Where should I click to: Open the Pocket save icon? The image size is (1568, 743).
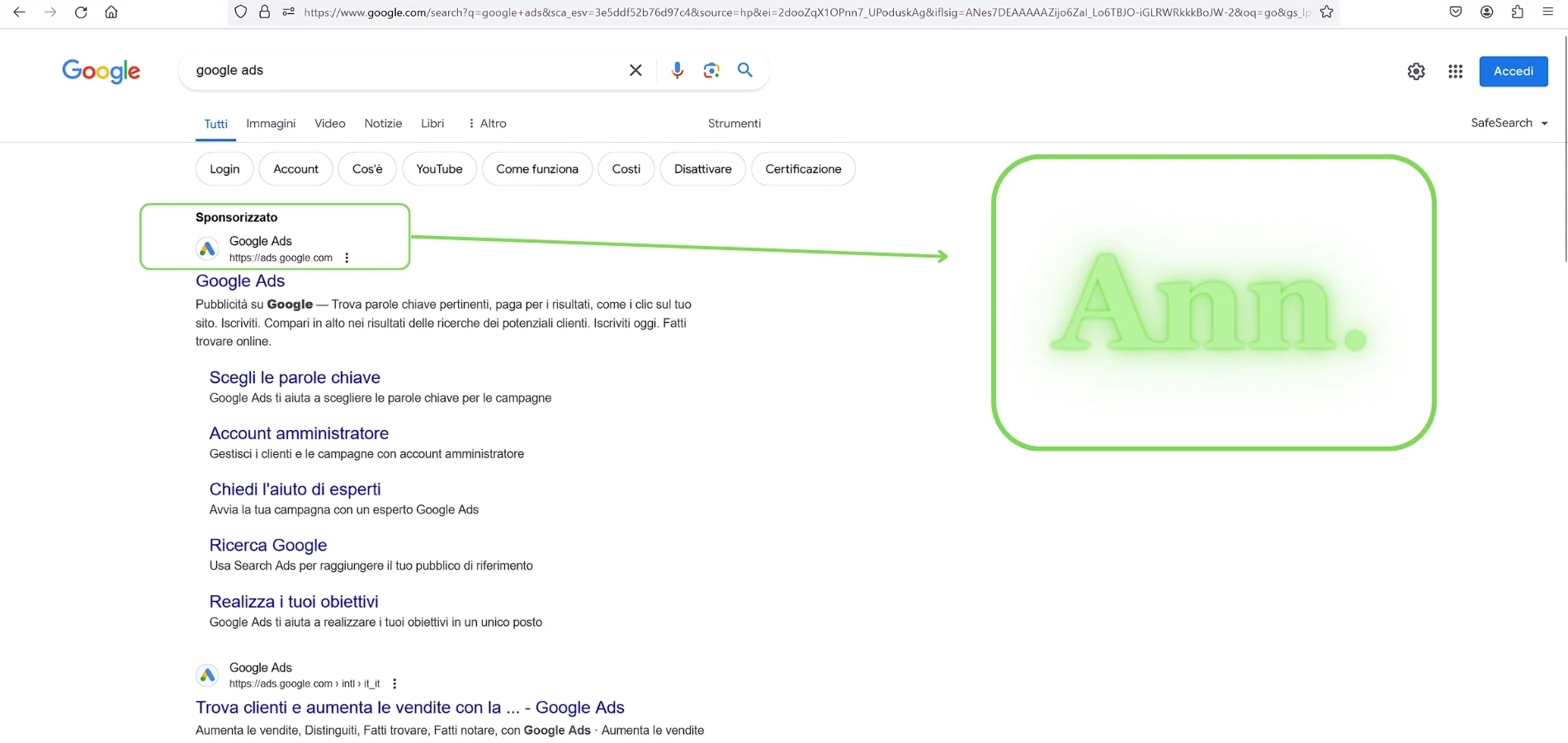(x=1456, y=12)
